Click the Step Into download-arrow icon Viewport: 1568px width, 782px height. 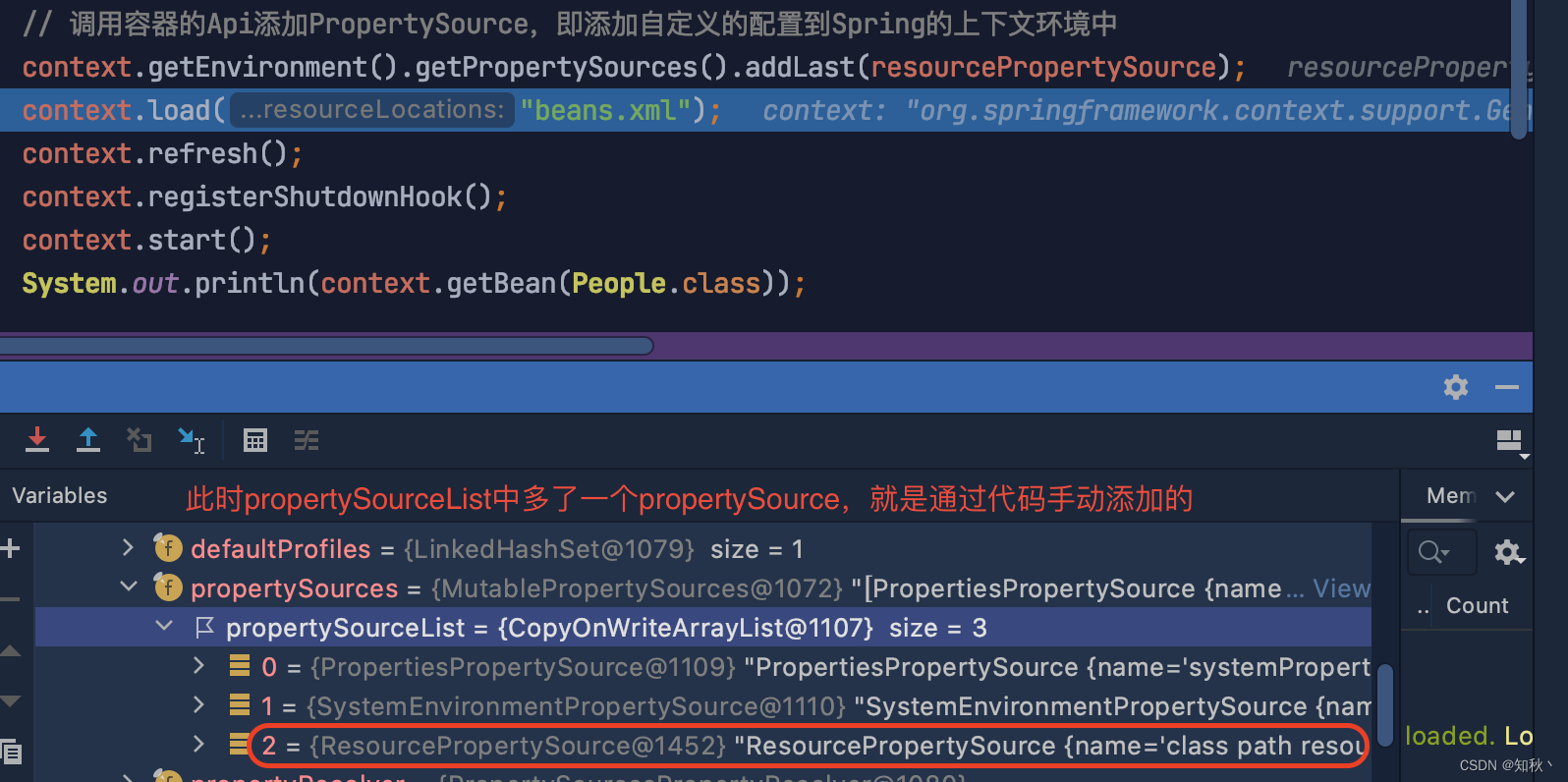tap(37, 440)
